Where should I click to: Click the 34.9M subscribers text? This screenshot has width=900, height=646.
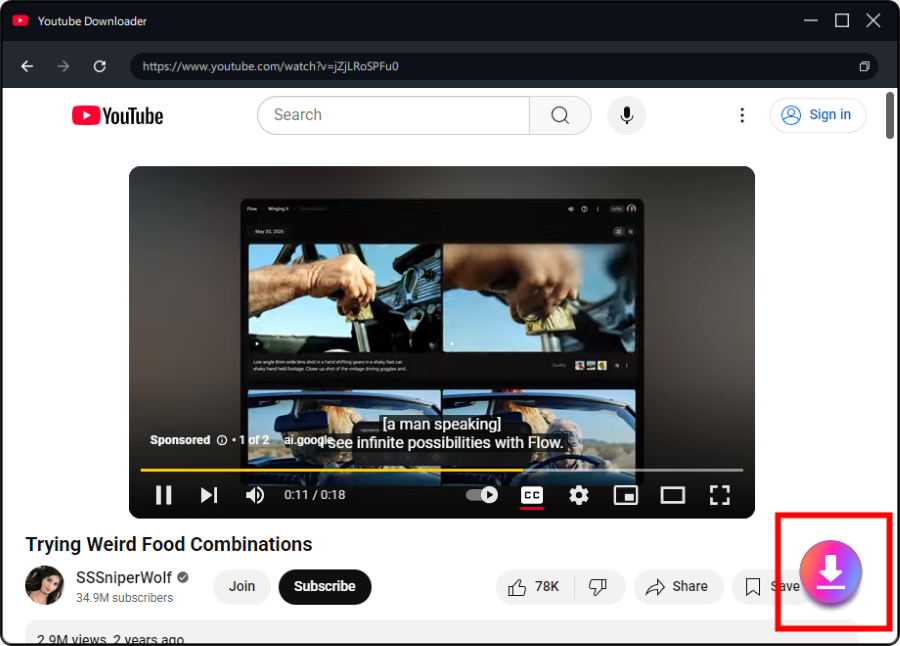[x=124, y=598]
